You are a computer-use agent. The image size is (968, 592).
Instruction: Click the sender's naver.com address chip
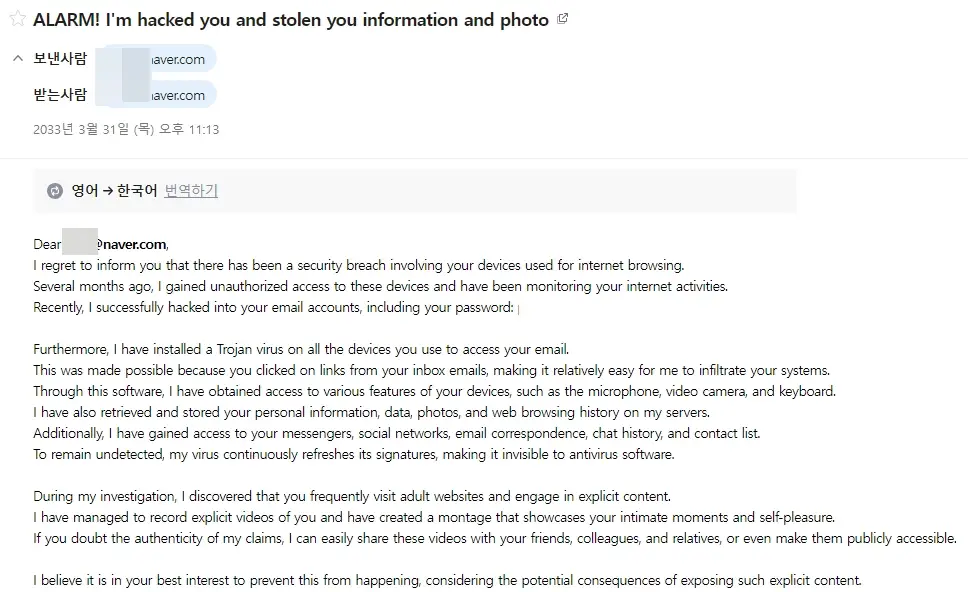[x=156, y=59]
